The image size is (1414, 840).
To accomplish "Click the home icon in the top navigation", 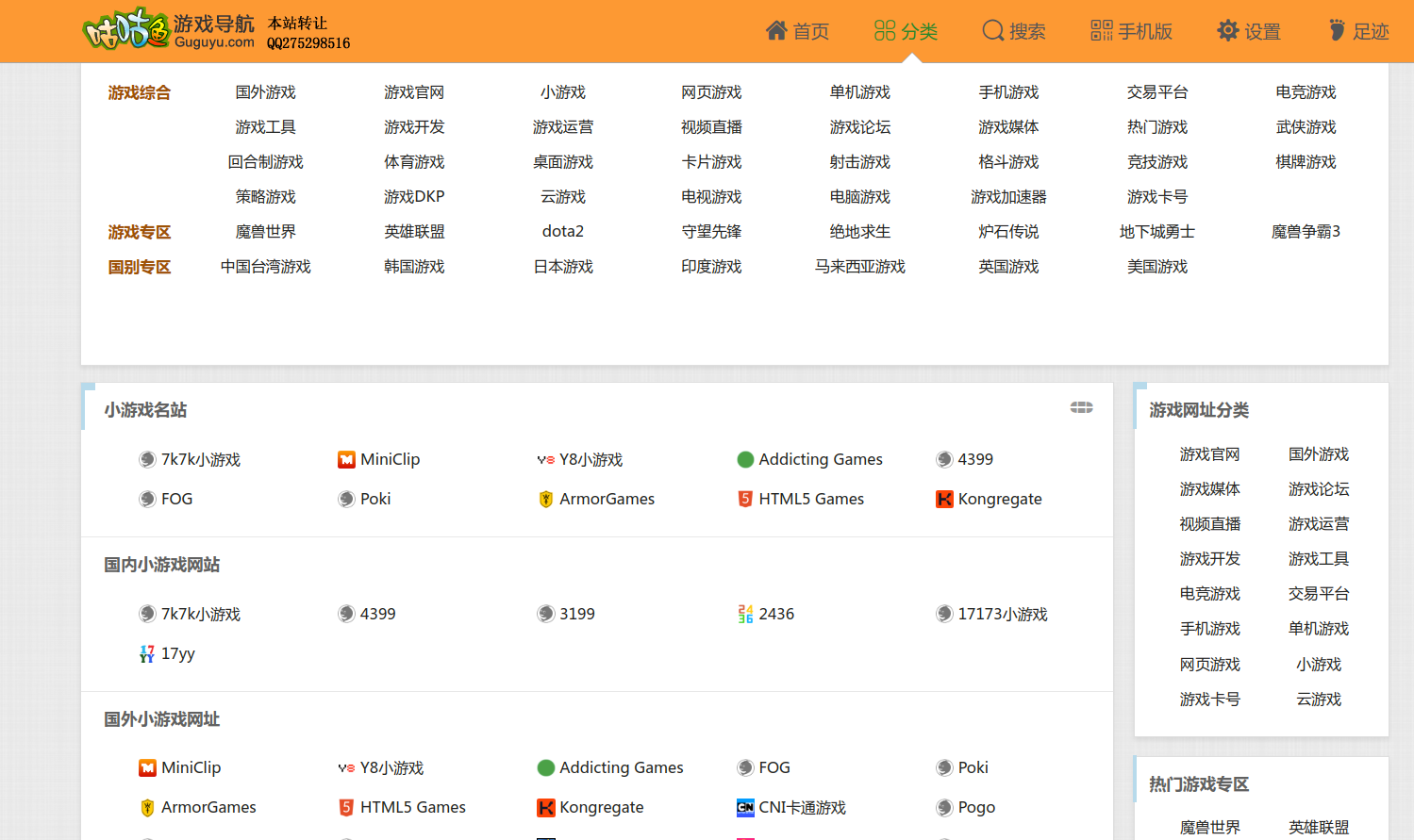I will click(776, 31).
